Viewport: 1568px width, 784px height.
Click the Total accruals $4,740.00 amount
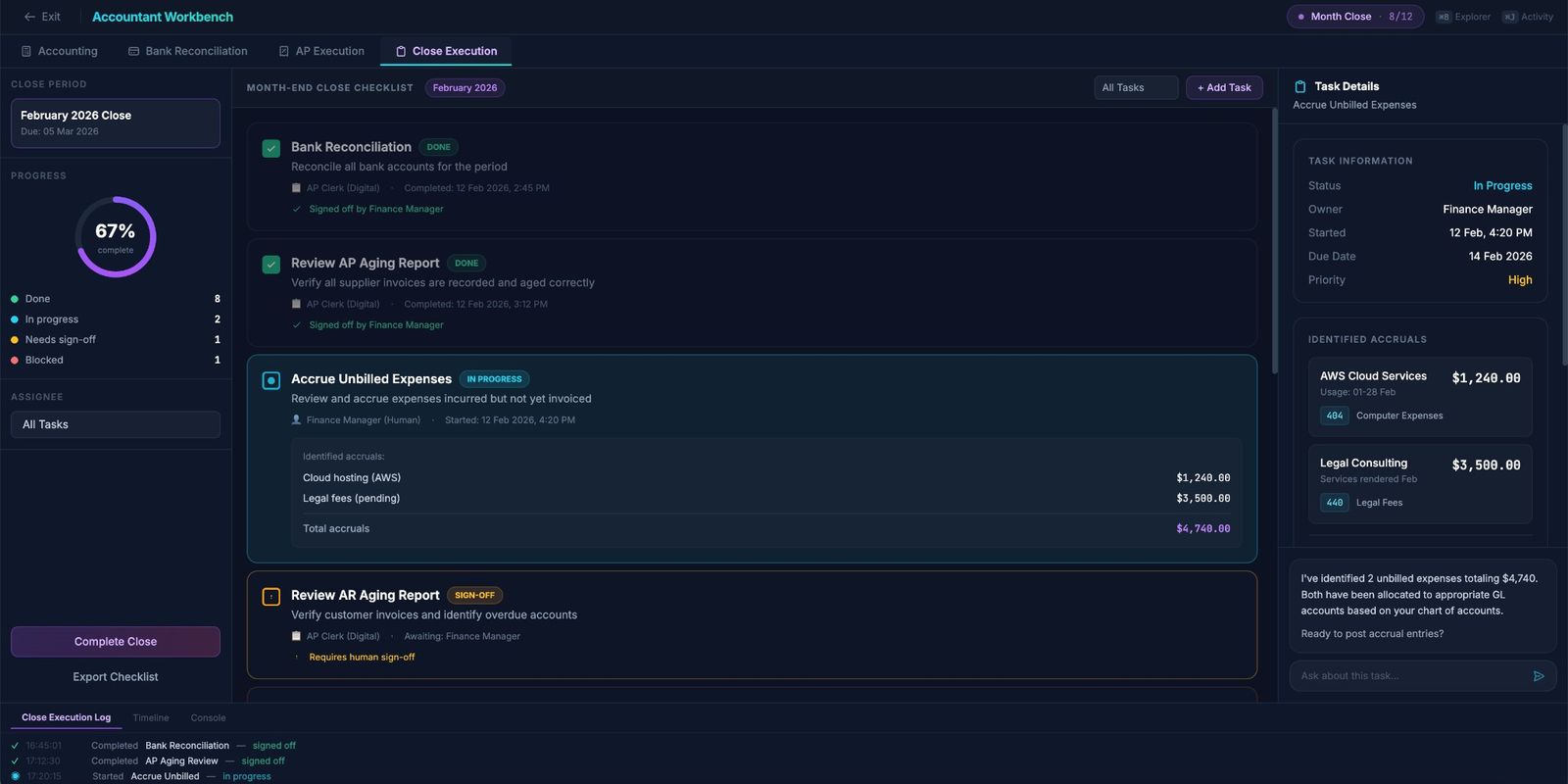tap(1202, 529)
